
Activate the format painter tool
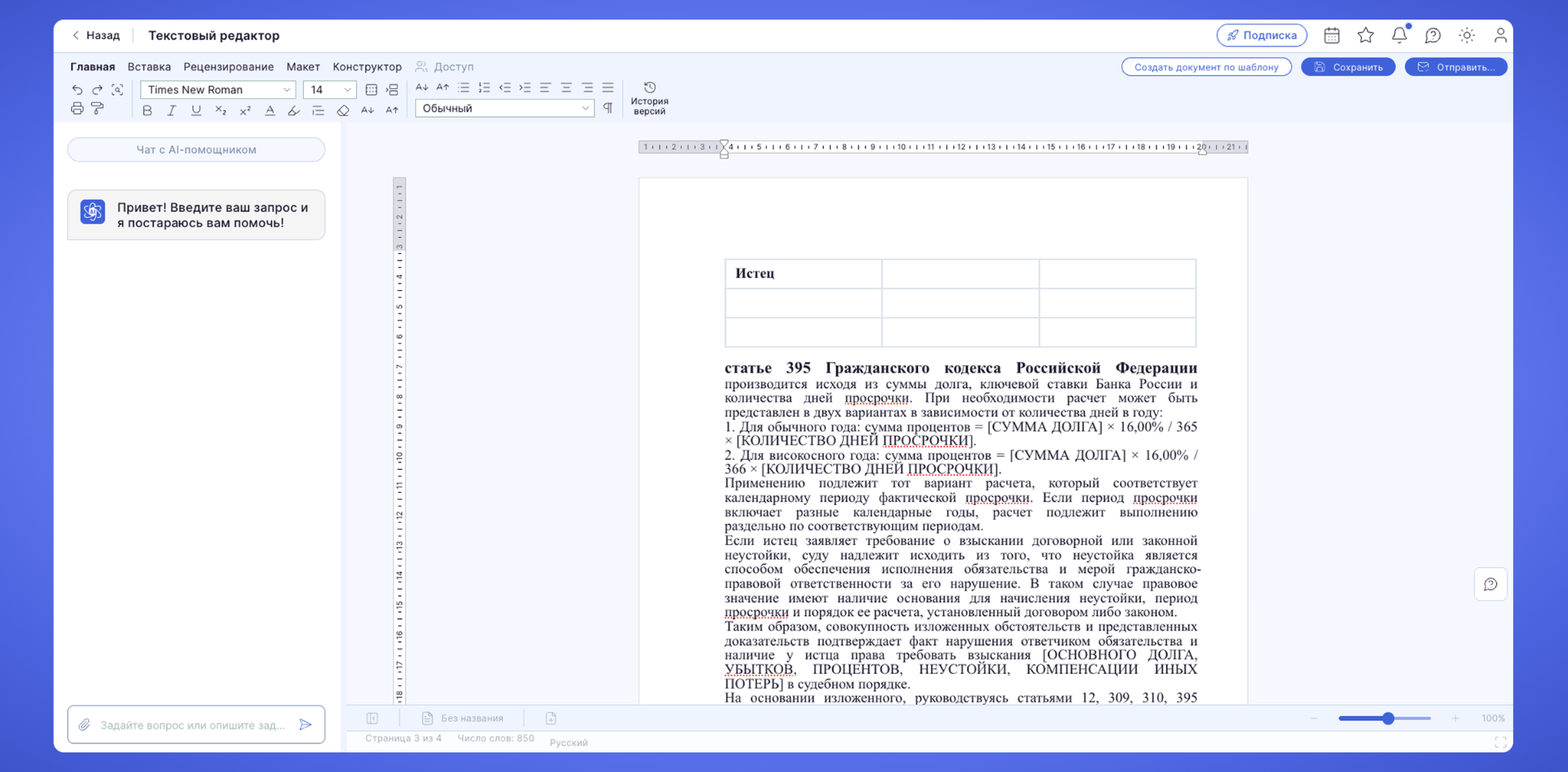97,109
